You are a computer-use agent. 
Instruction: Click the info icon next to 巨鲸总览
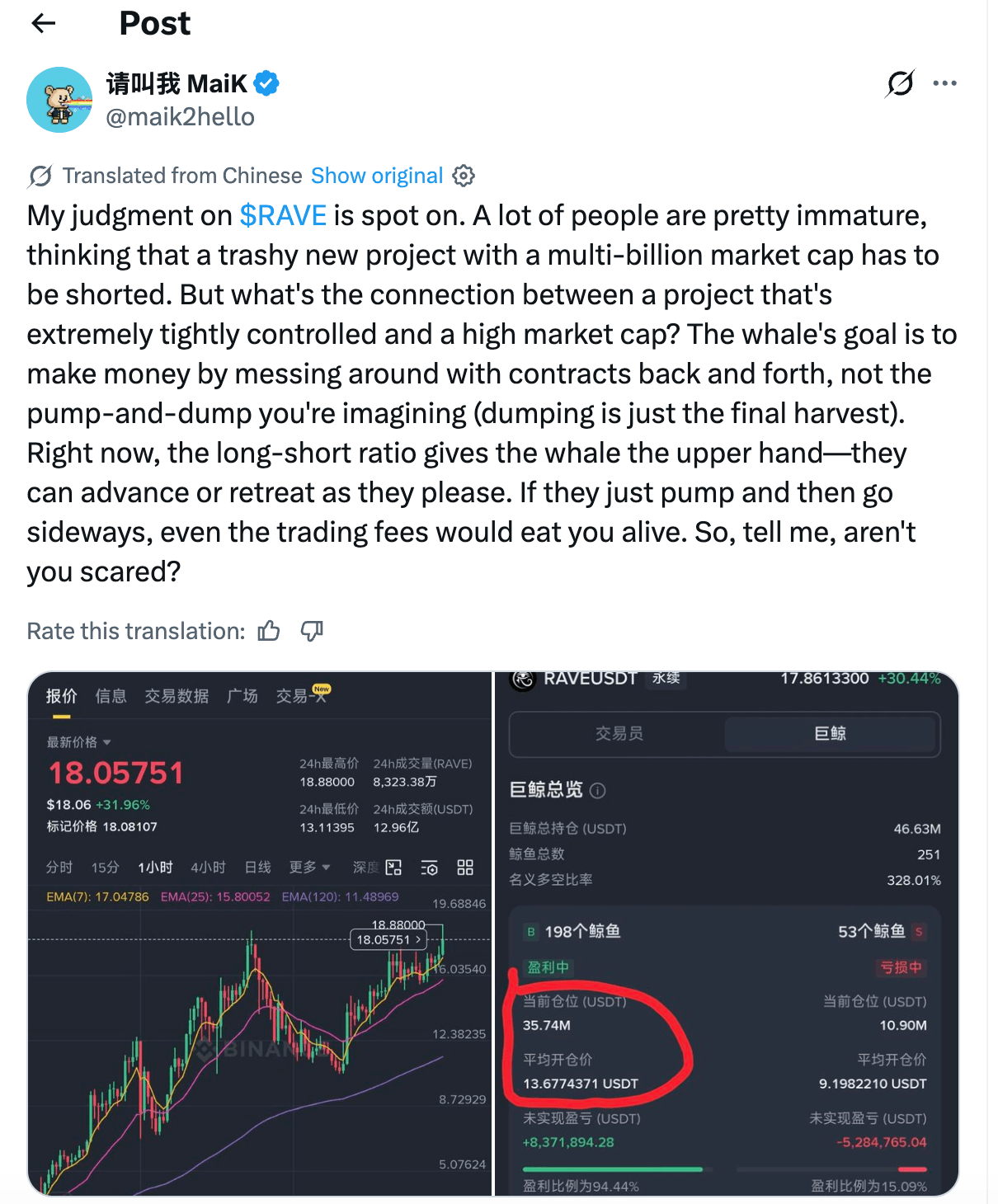click(x=597, y=789)
